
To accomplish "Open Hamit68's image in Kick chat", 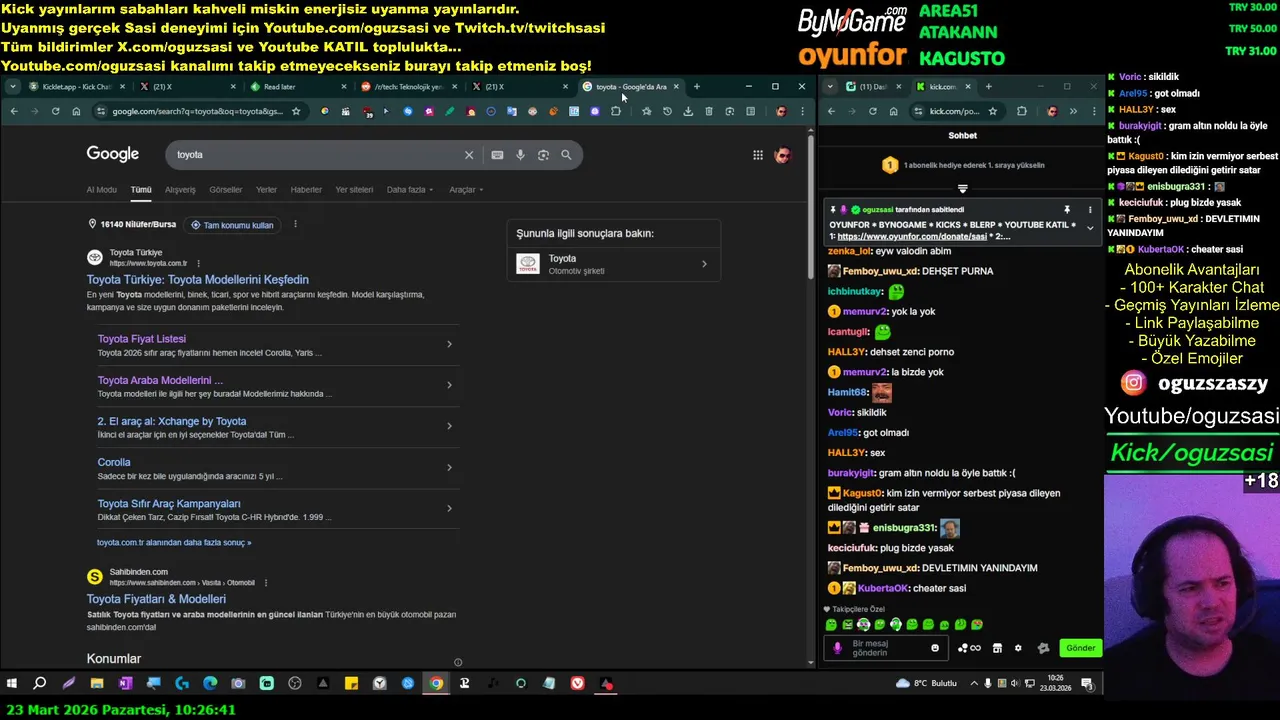I will [881, 393].
